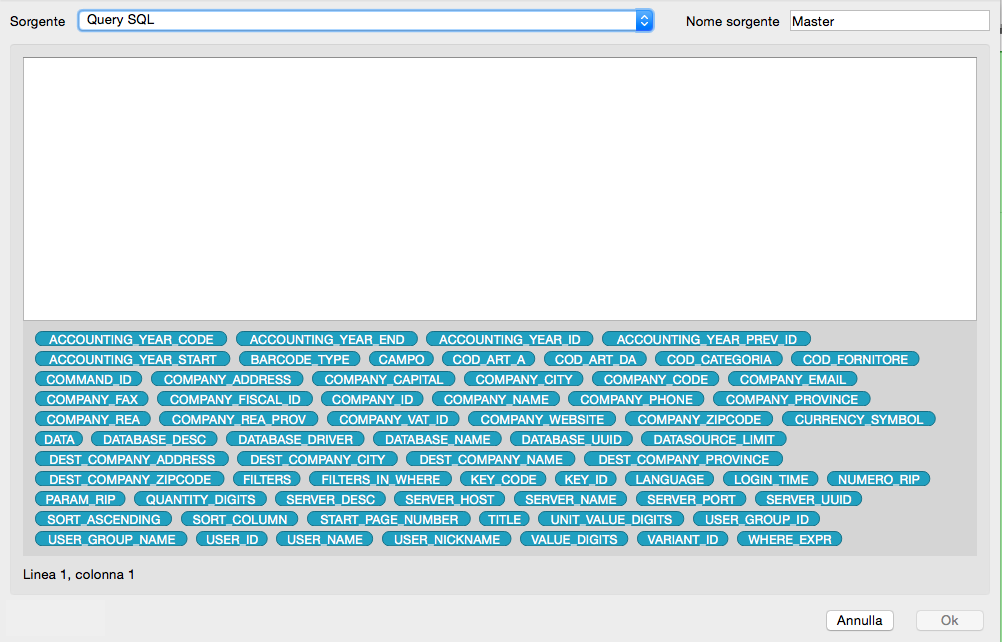
Task: Select the DEST_COMPANY_CITY tag
Action: 317,459
